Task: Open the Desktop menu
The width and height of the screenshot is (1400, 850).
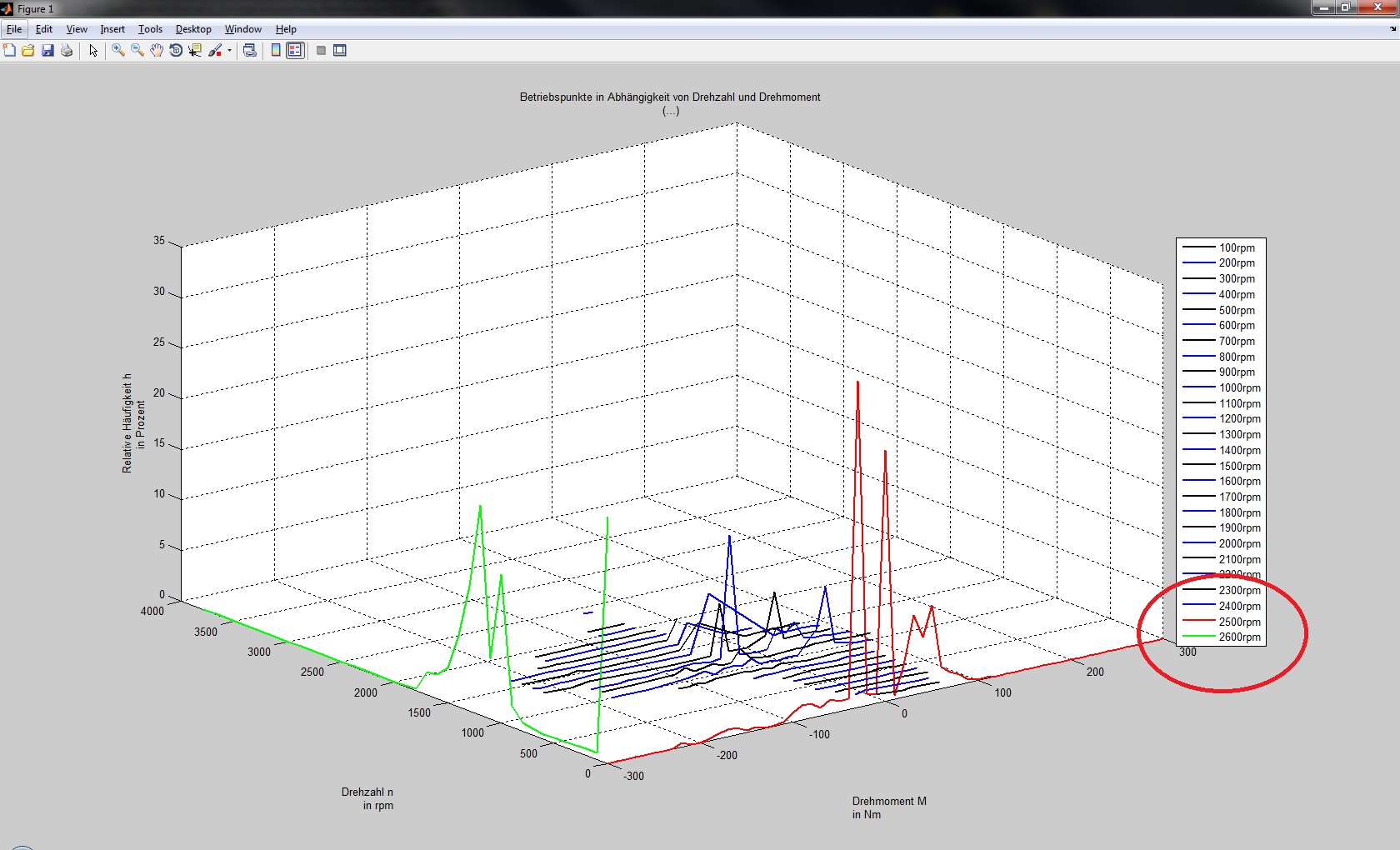Action: pyautogui.click(x=193, y=29)
